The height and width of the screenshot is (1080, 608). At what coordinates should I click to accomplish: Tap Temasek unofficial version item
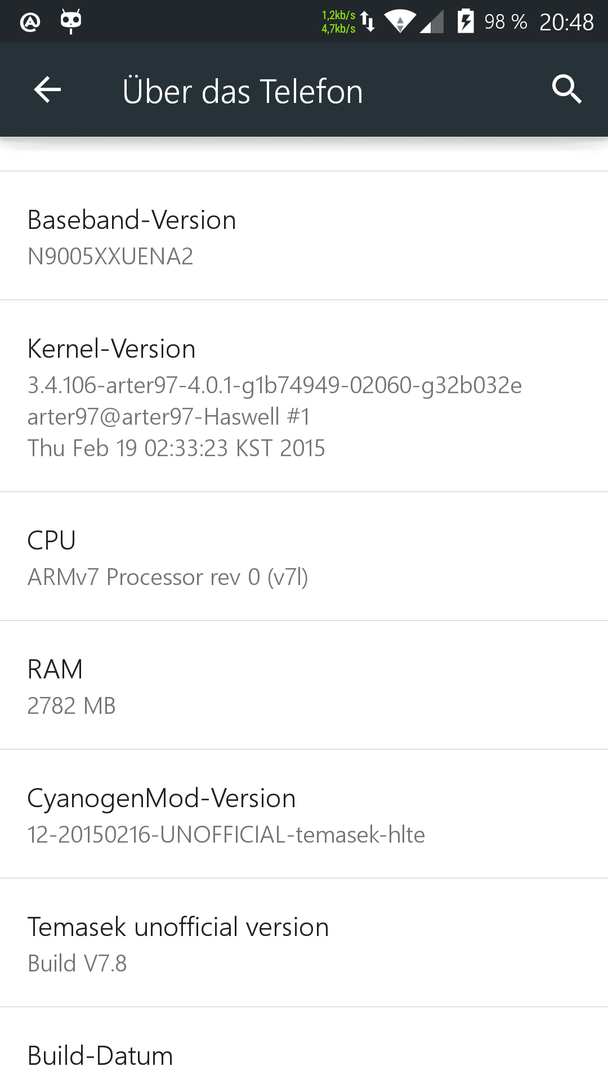pyautogui.click(x=304, y=943)
